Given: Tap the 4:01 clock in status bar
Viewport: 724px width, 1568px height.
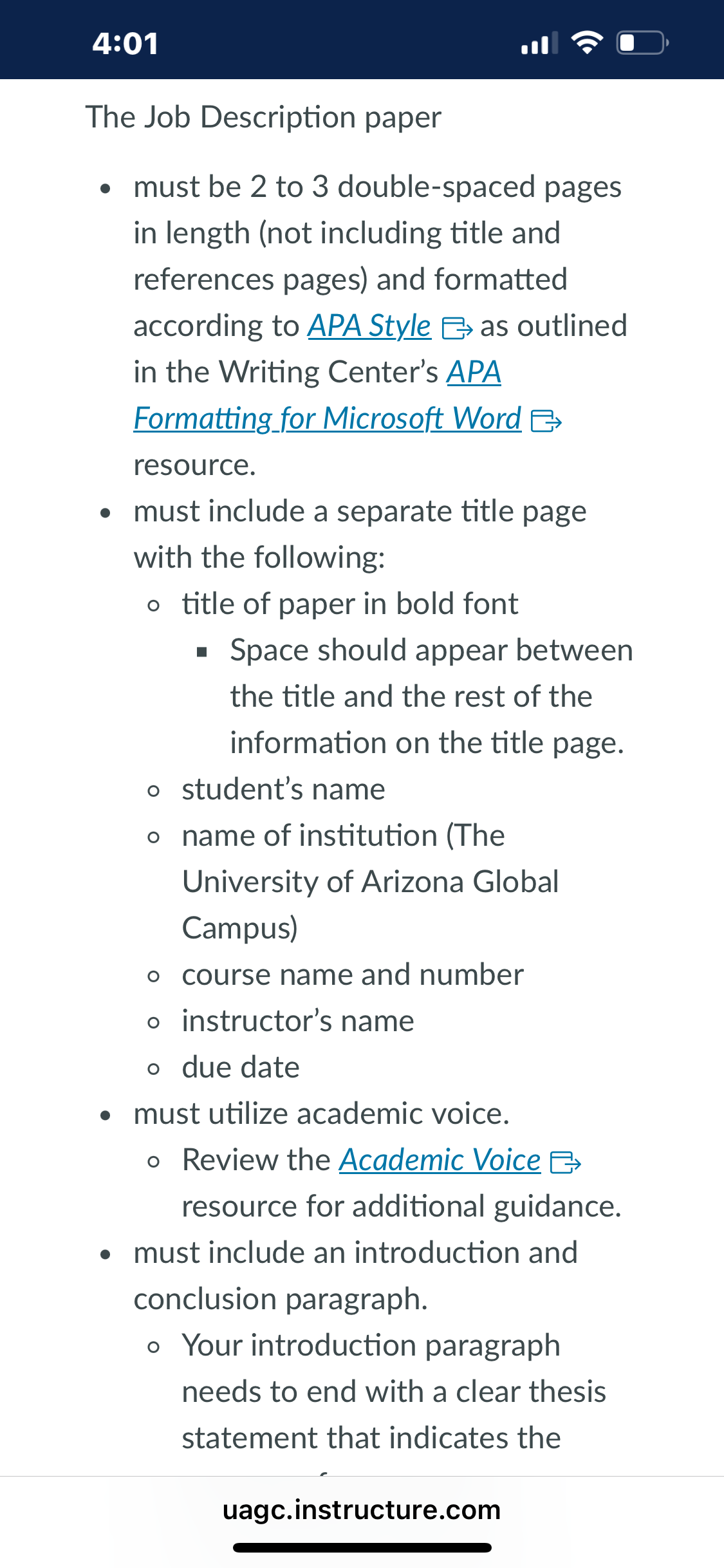Looking at the screenshot, I should (x=125, y=44).
